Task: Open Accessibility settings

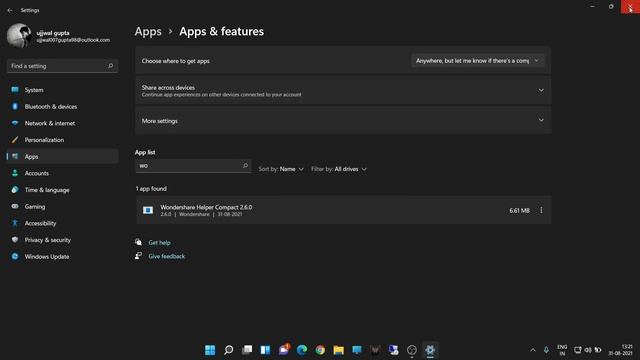Action: point(62,223)
